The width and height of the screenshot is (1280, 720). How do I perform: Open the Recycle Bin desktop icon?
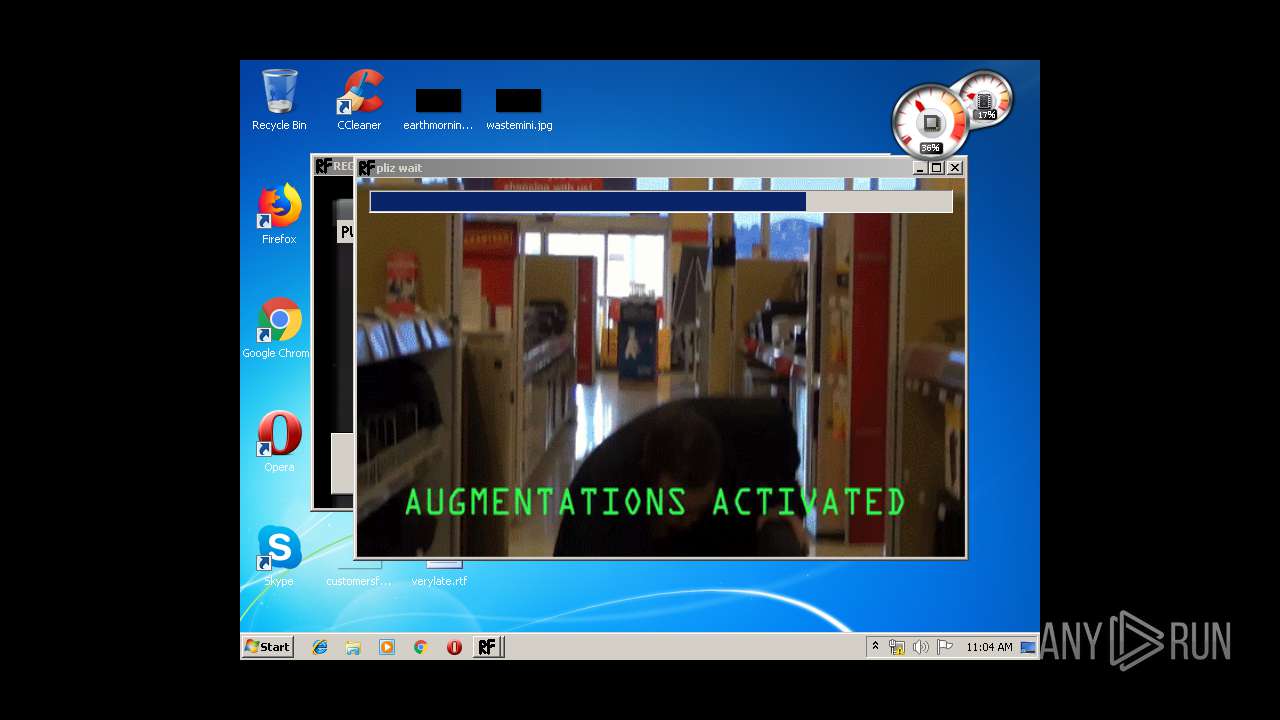pos(279,99)
